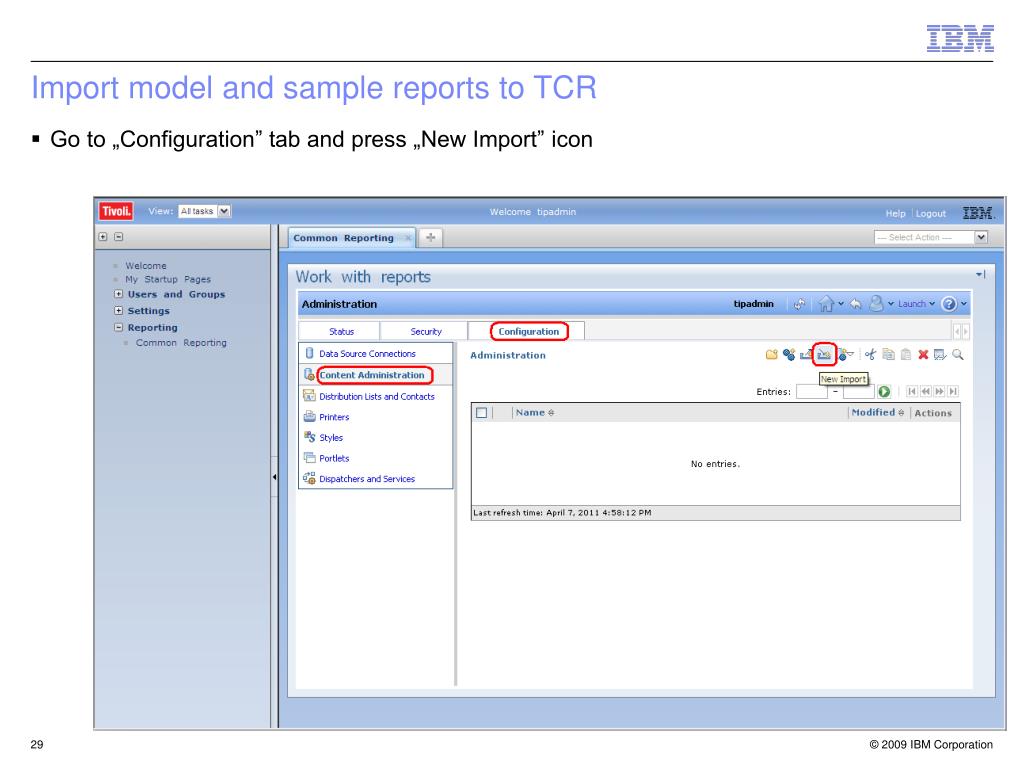
Task: Open the user profile dropdown arrow
Action: (x=891, y=304)
